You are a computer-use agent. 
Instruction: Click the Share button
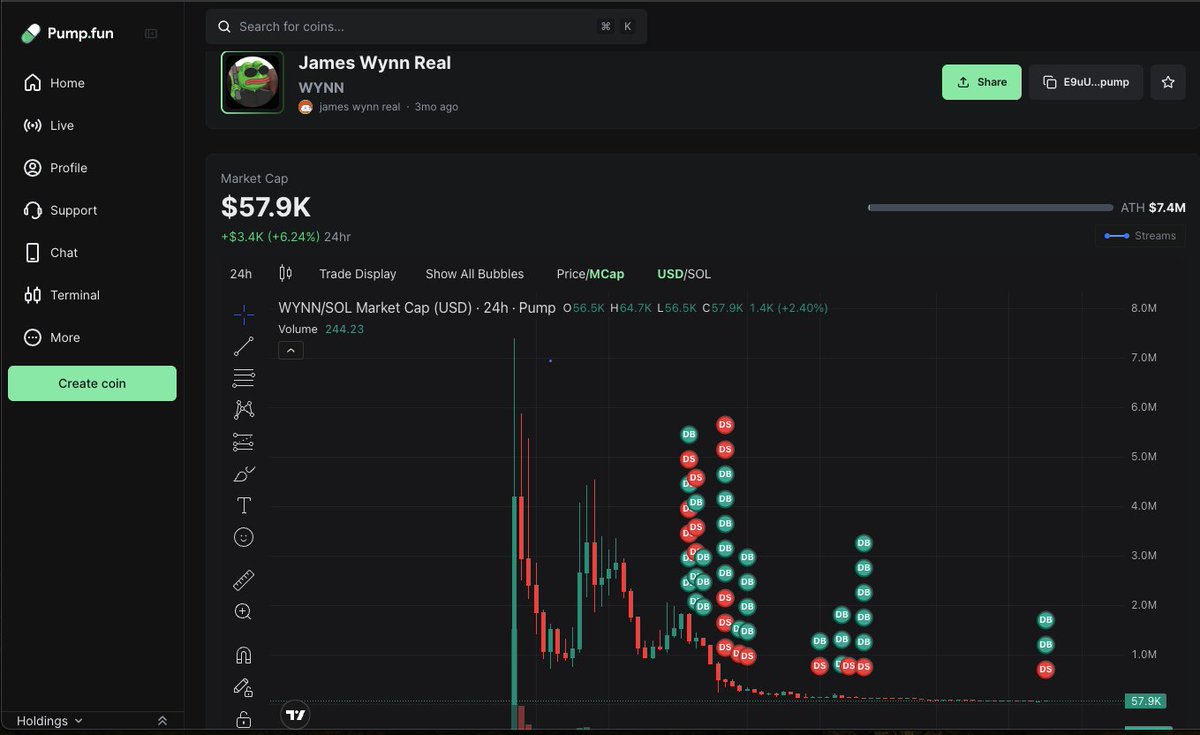click(x=981, y=82)
